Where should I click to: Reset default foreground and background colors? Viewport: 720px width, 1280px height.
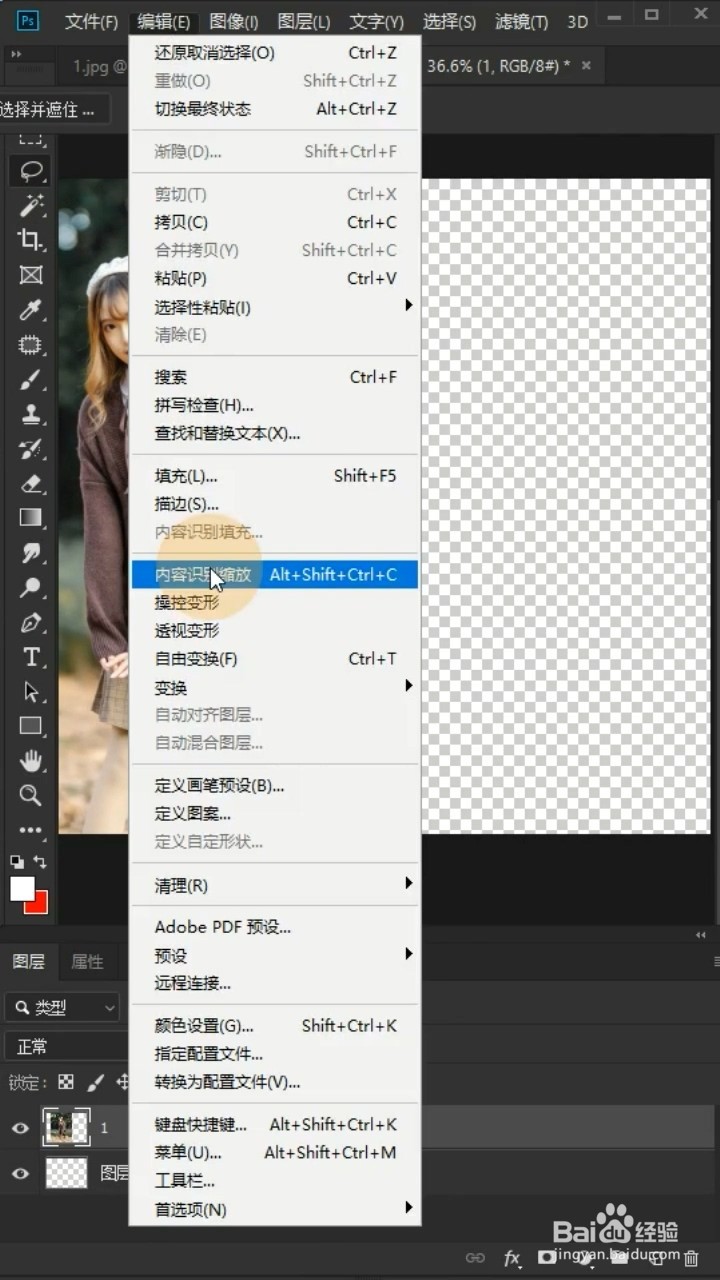[x=17, y=861]
